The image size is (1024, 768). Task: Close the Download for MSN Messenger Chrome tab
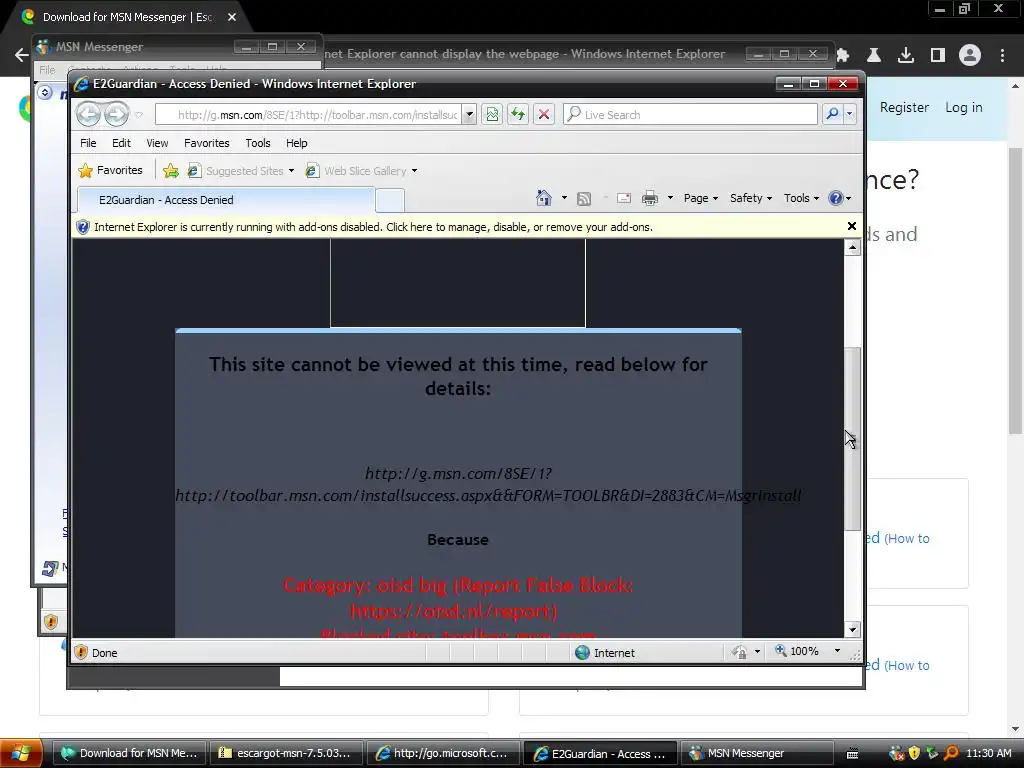pos(232,17)
